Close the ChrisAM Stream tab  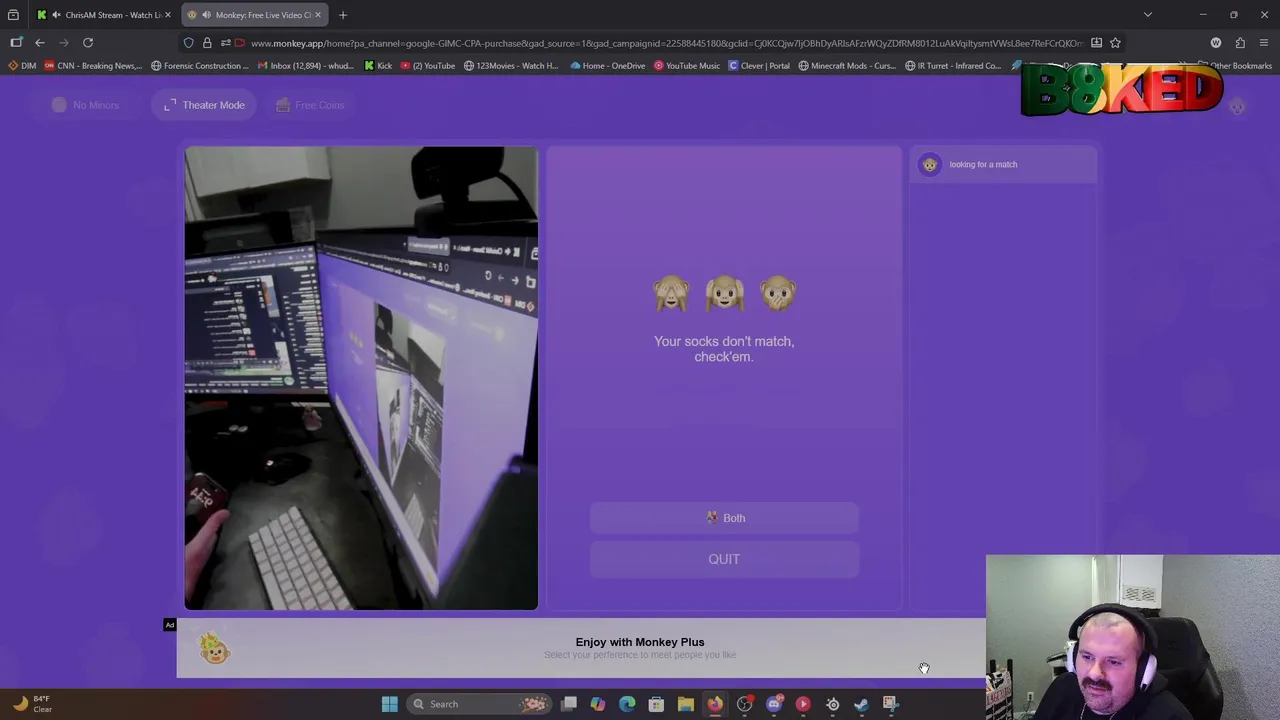point(168,15)
